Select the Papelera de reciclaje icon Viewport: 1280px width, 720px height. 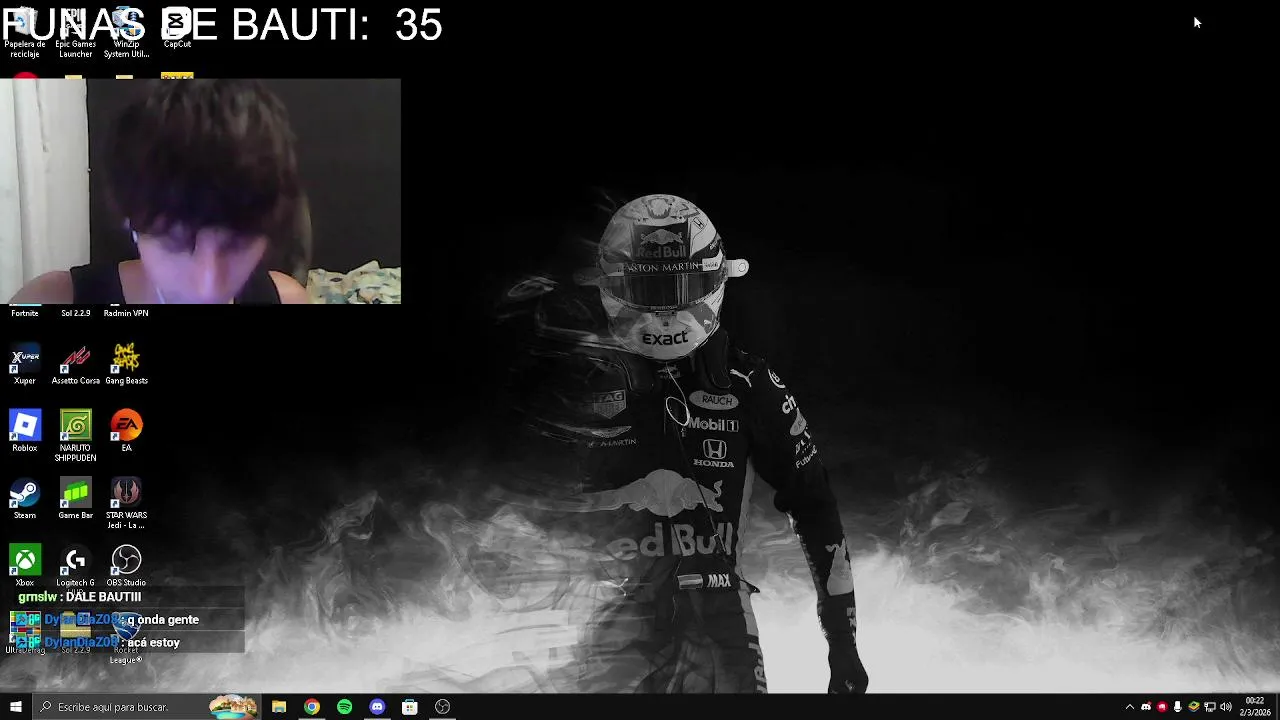click(x=25, y=33)
